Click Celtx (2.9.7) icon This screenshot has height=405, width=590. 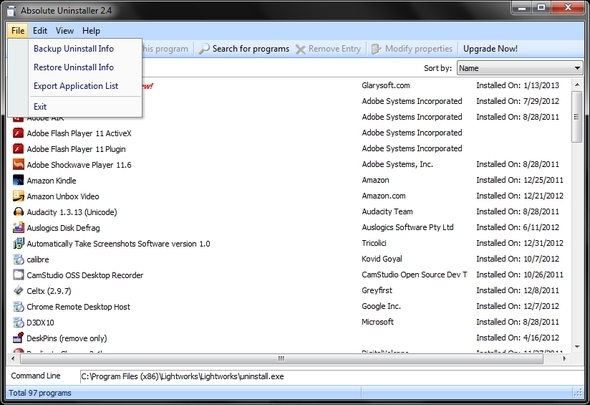pos(18,291)
